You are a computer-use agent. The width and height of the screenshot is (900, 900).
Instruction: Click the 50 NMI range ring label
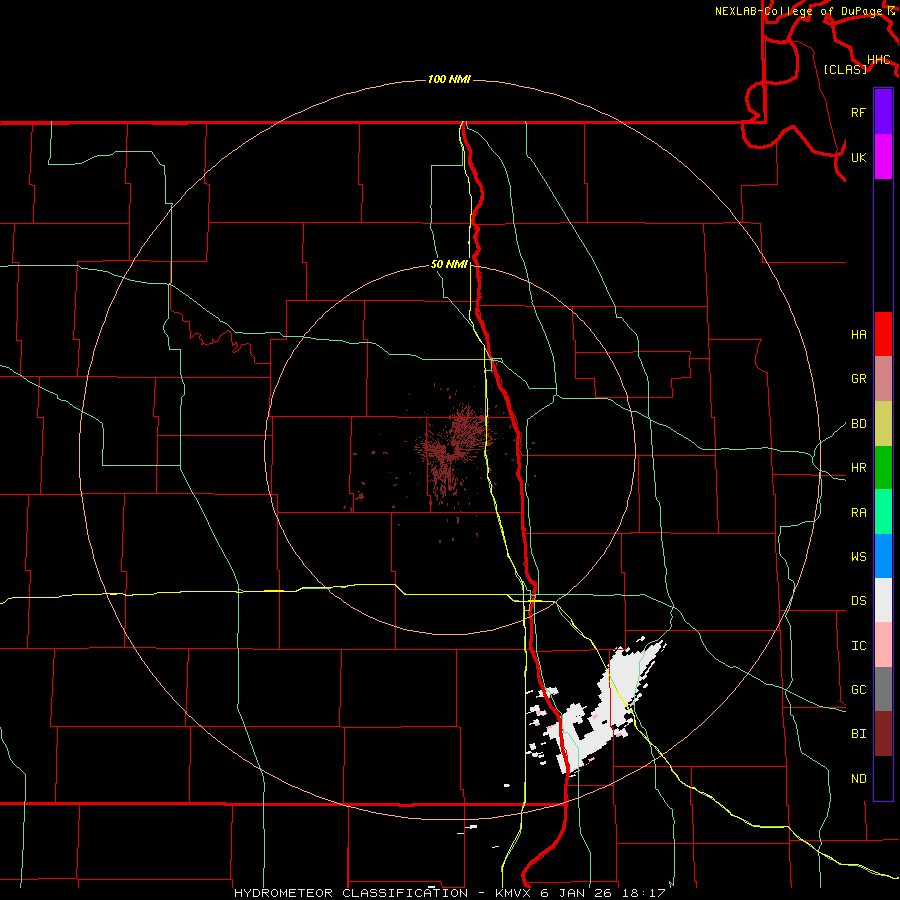[x=449, y=264]
